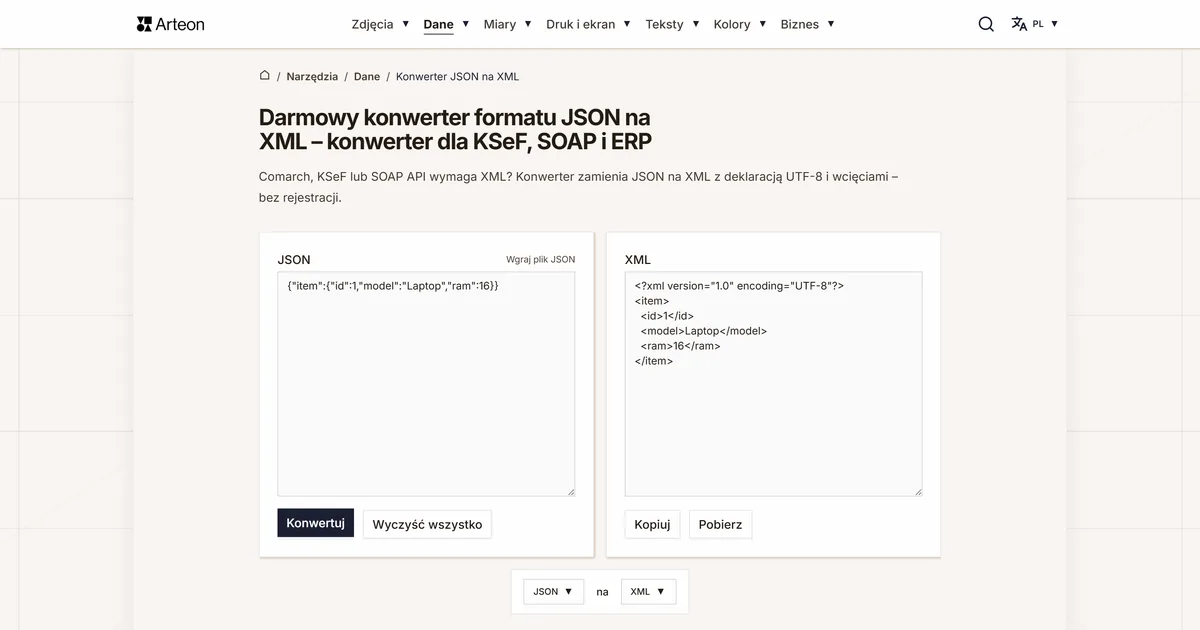
Task: Click Wgraj plik JSON upload link
Action: coord(540,259)
